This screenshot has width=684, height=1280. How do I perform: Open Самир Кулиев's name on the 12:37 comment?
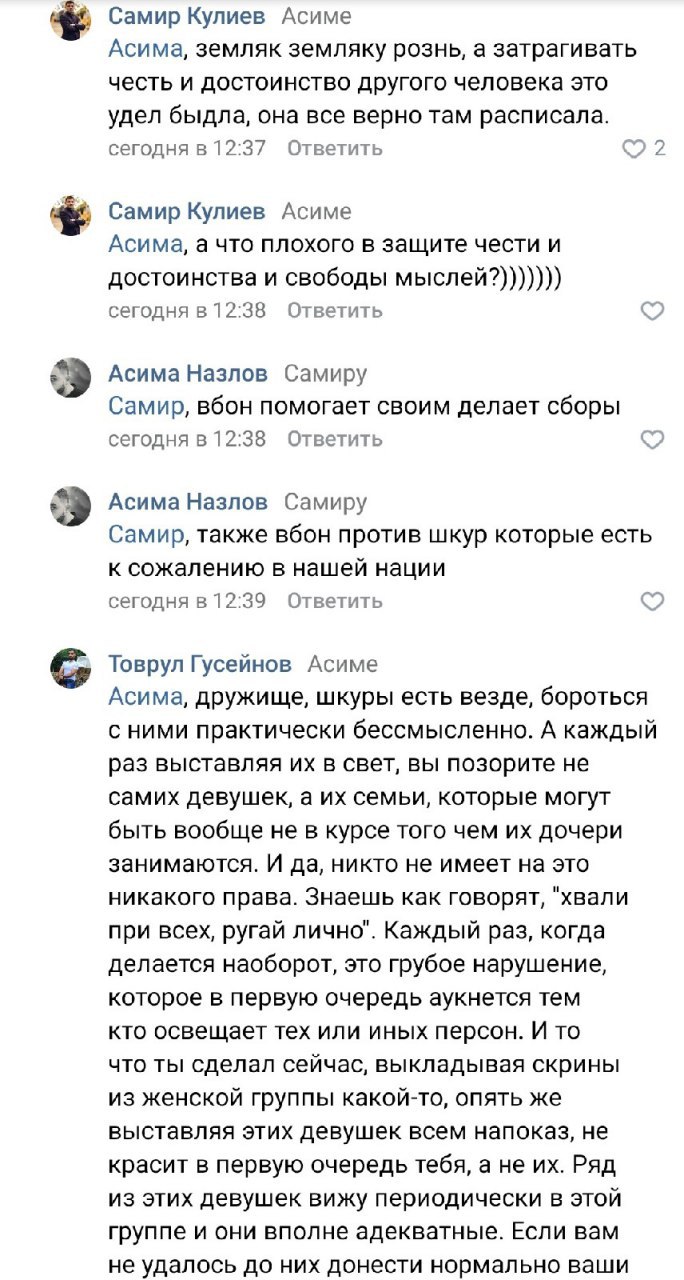(x=187, y=17)
